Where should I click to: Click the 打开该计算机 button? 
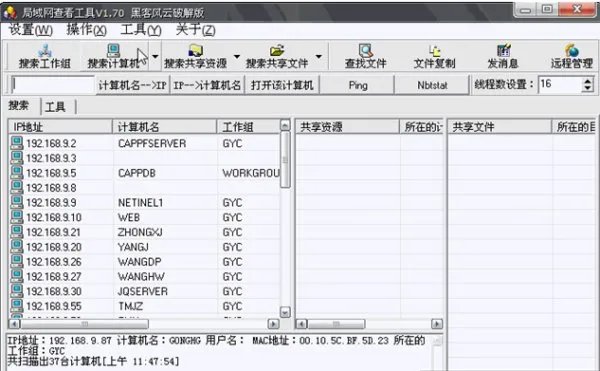pos(282,85)
